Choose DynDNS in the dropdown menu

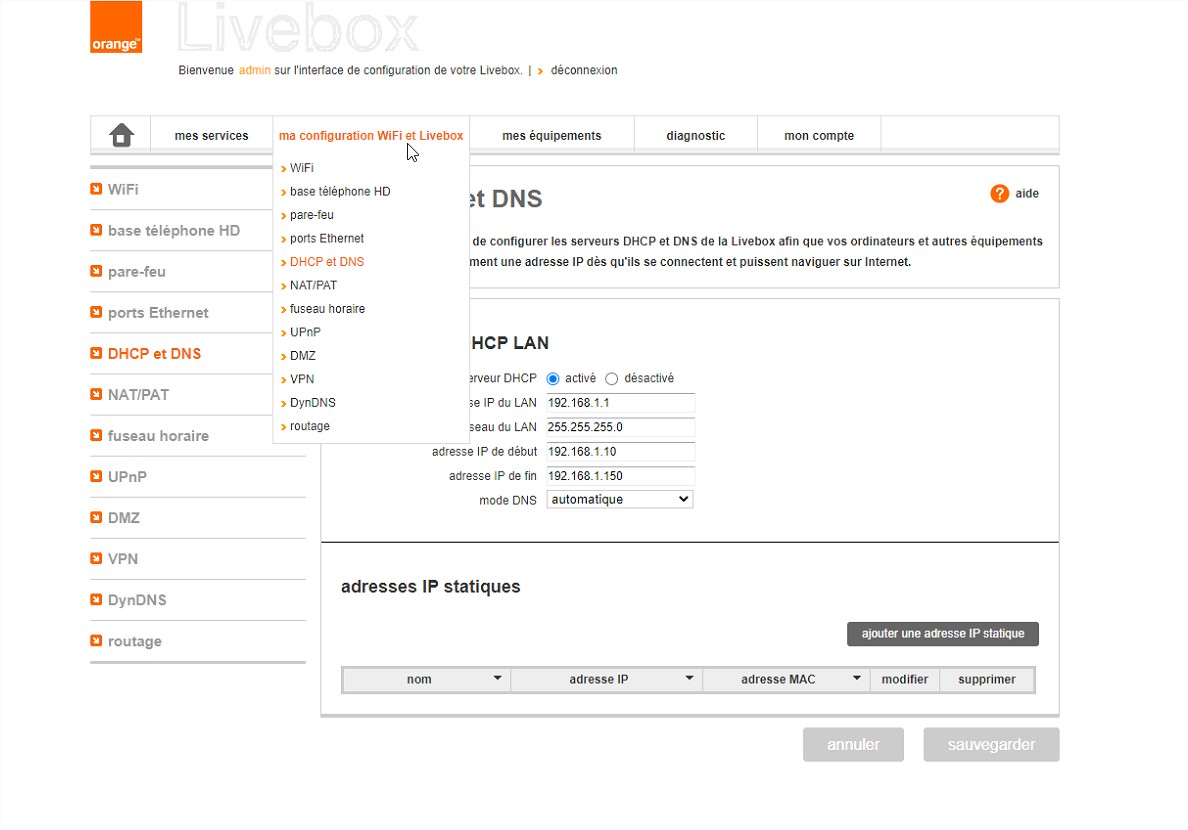[312, 402]
